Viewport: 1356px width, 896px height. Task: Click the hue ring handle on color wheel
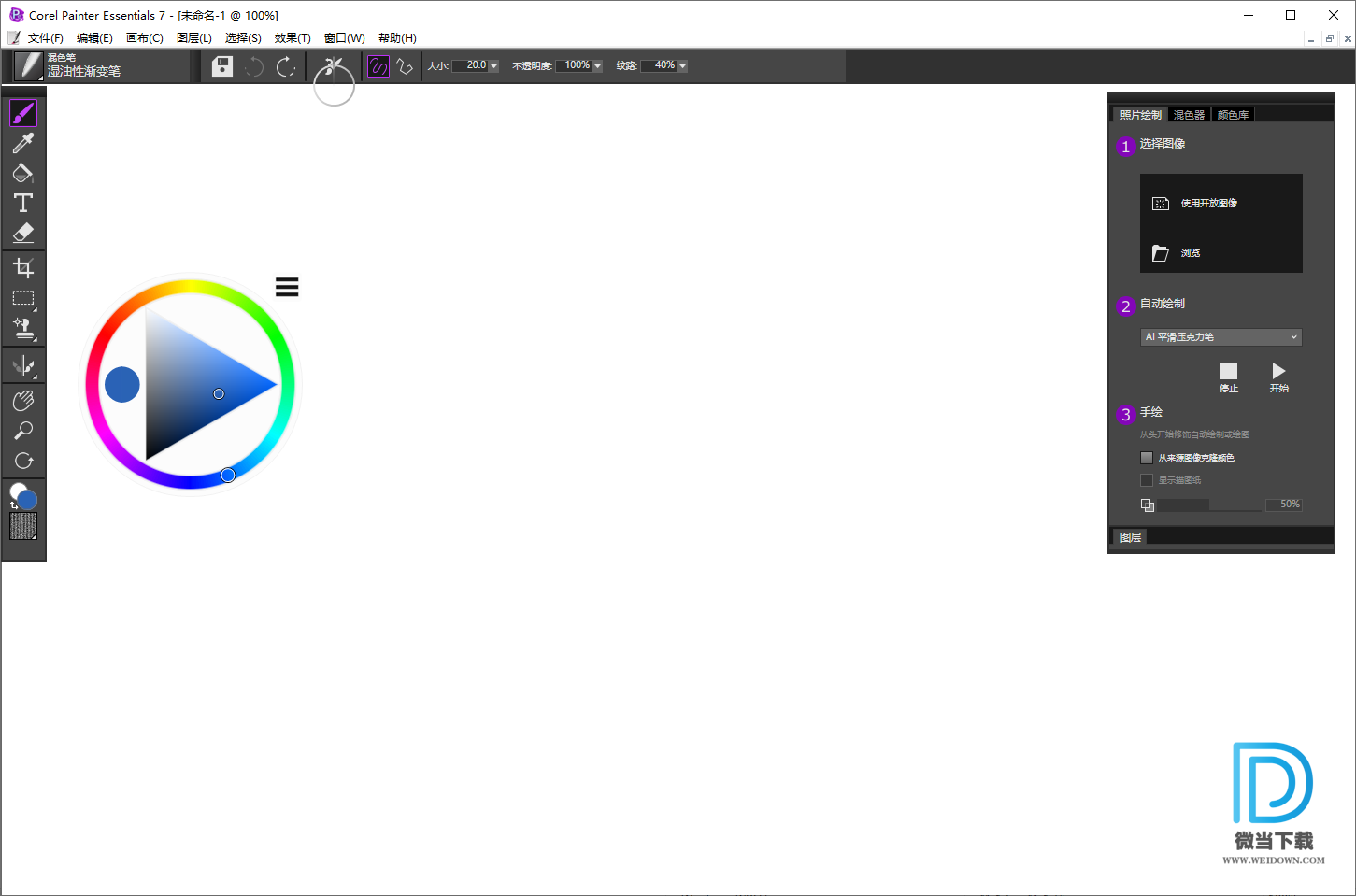(228, 476)
